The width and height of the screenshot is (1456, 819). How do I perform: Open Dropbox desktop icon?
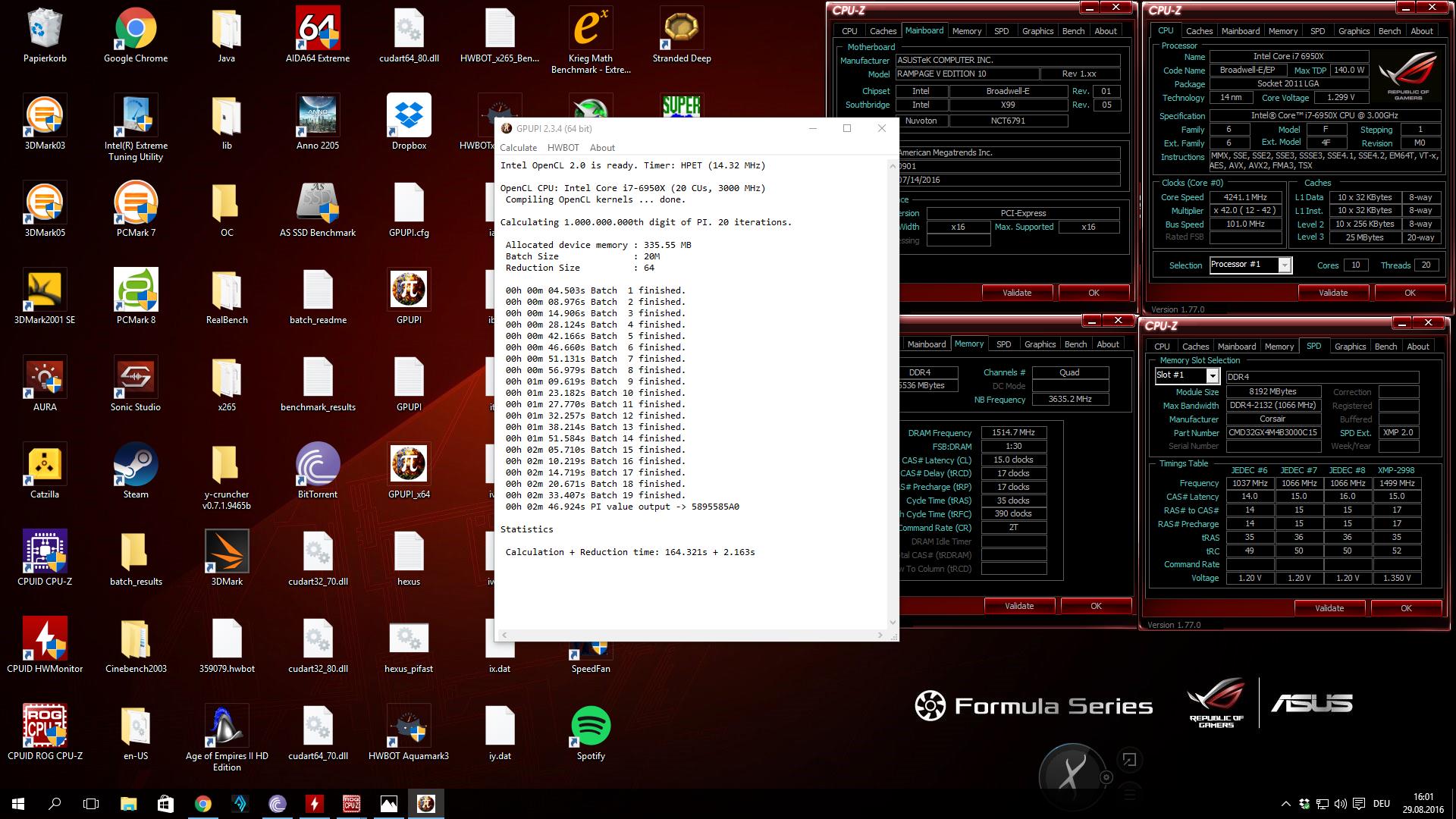click(409, 123)
